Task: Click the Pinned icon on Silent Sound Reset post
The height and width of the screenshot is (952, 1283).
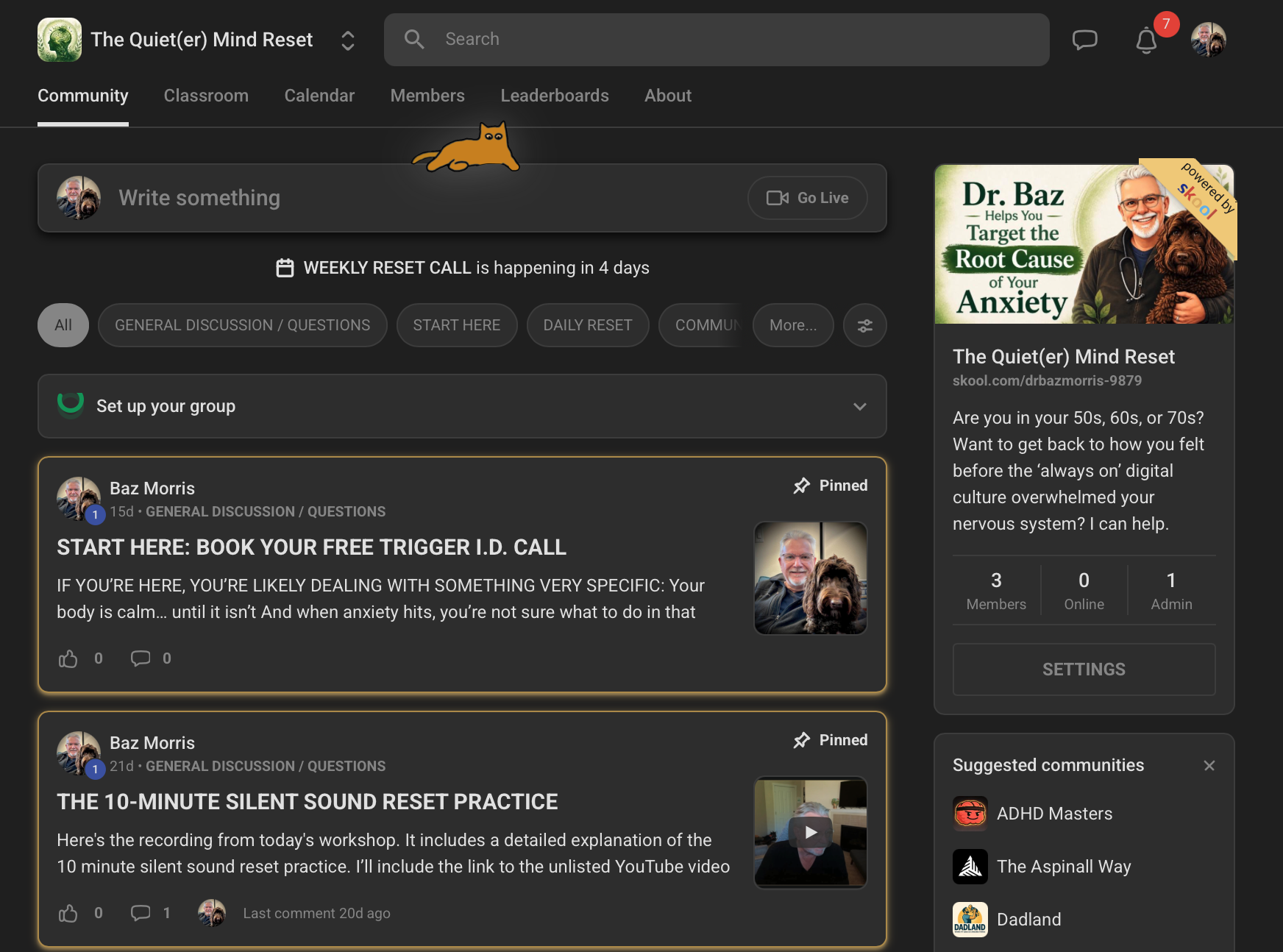Action: click(802, 740)
